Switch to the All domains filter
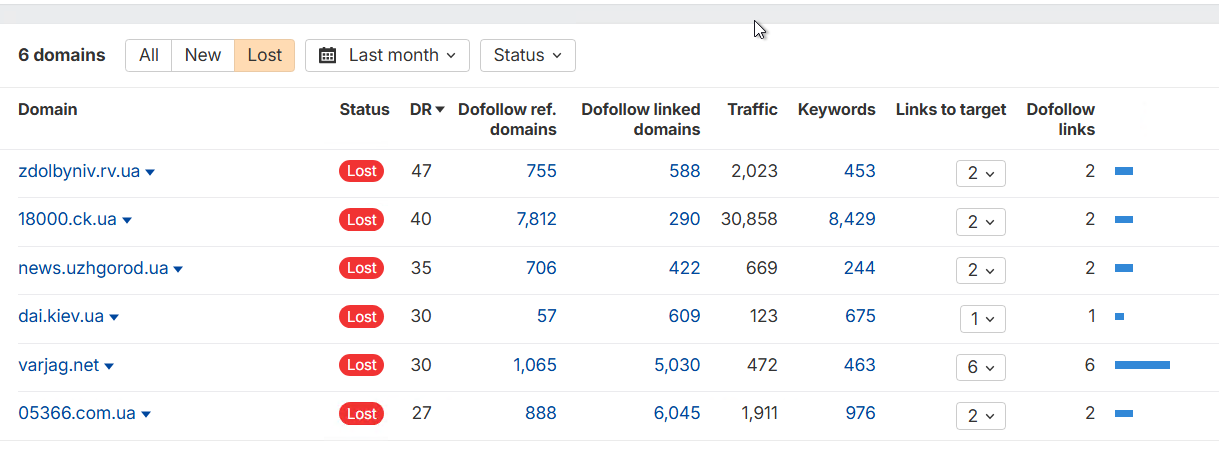The image size is (1219, 476). (149, 56)
